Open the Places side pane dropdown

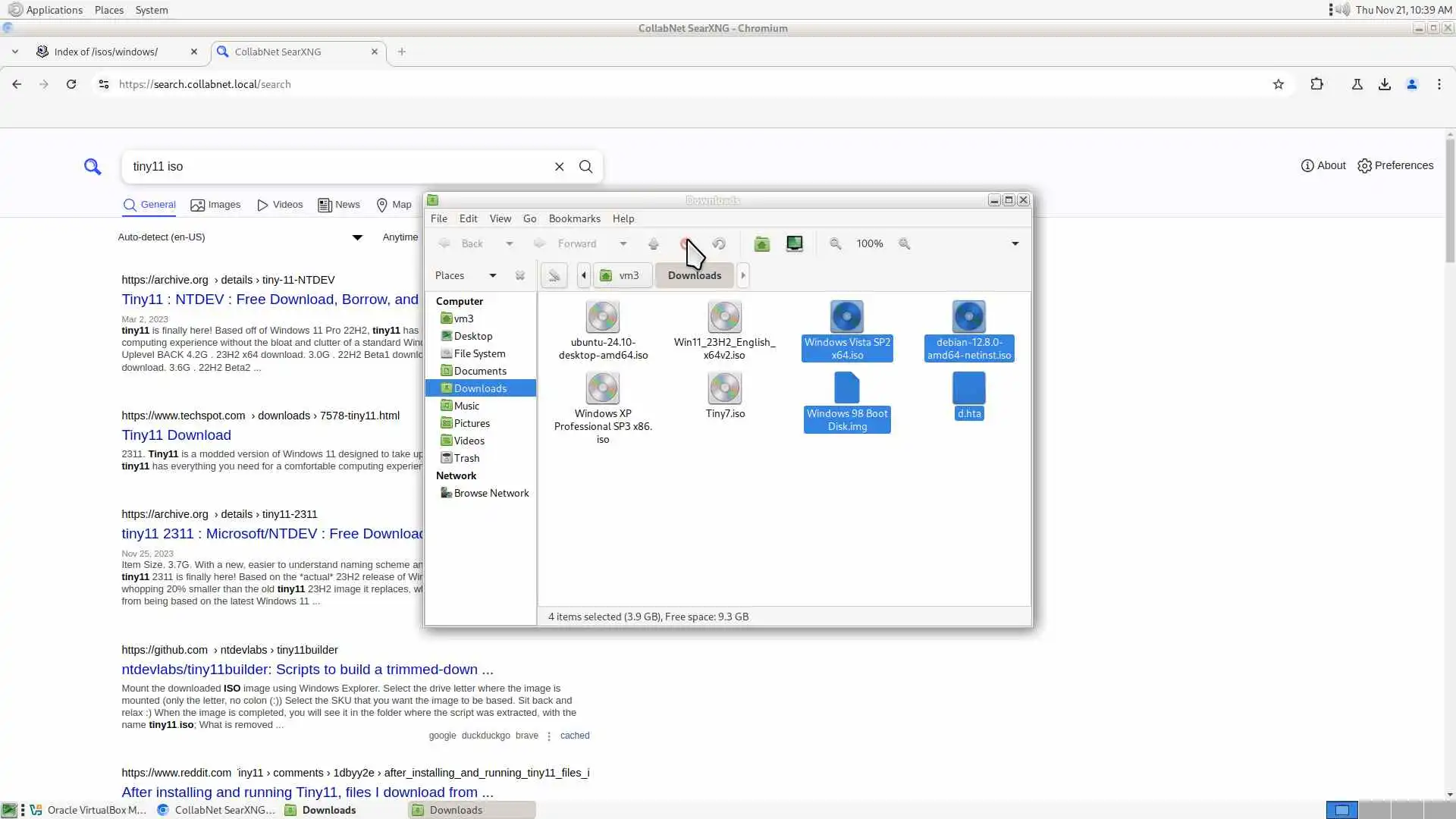[492, 275]
